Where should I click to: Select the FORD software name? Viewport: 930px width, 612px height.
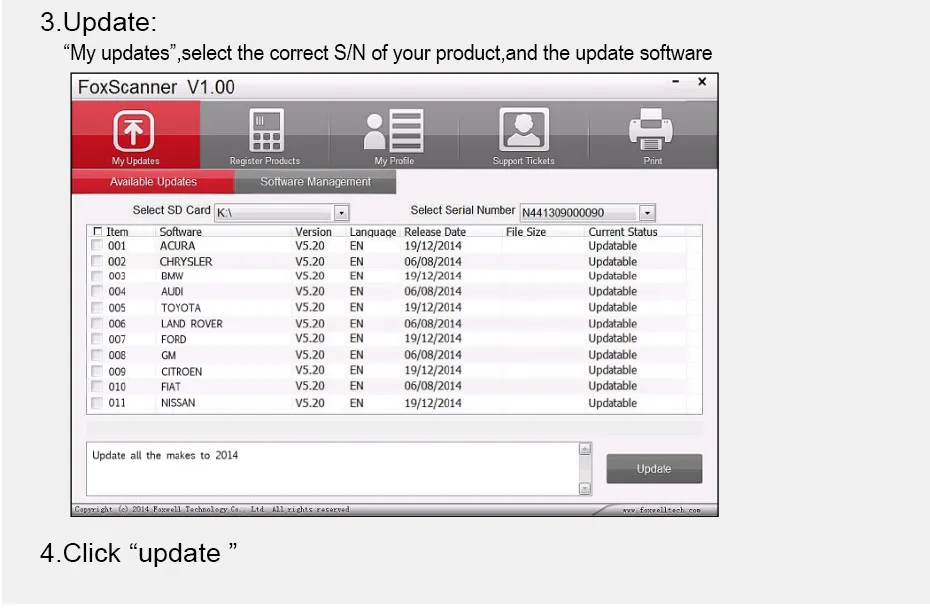173,339
